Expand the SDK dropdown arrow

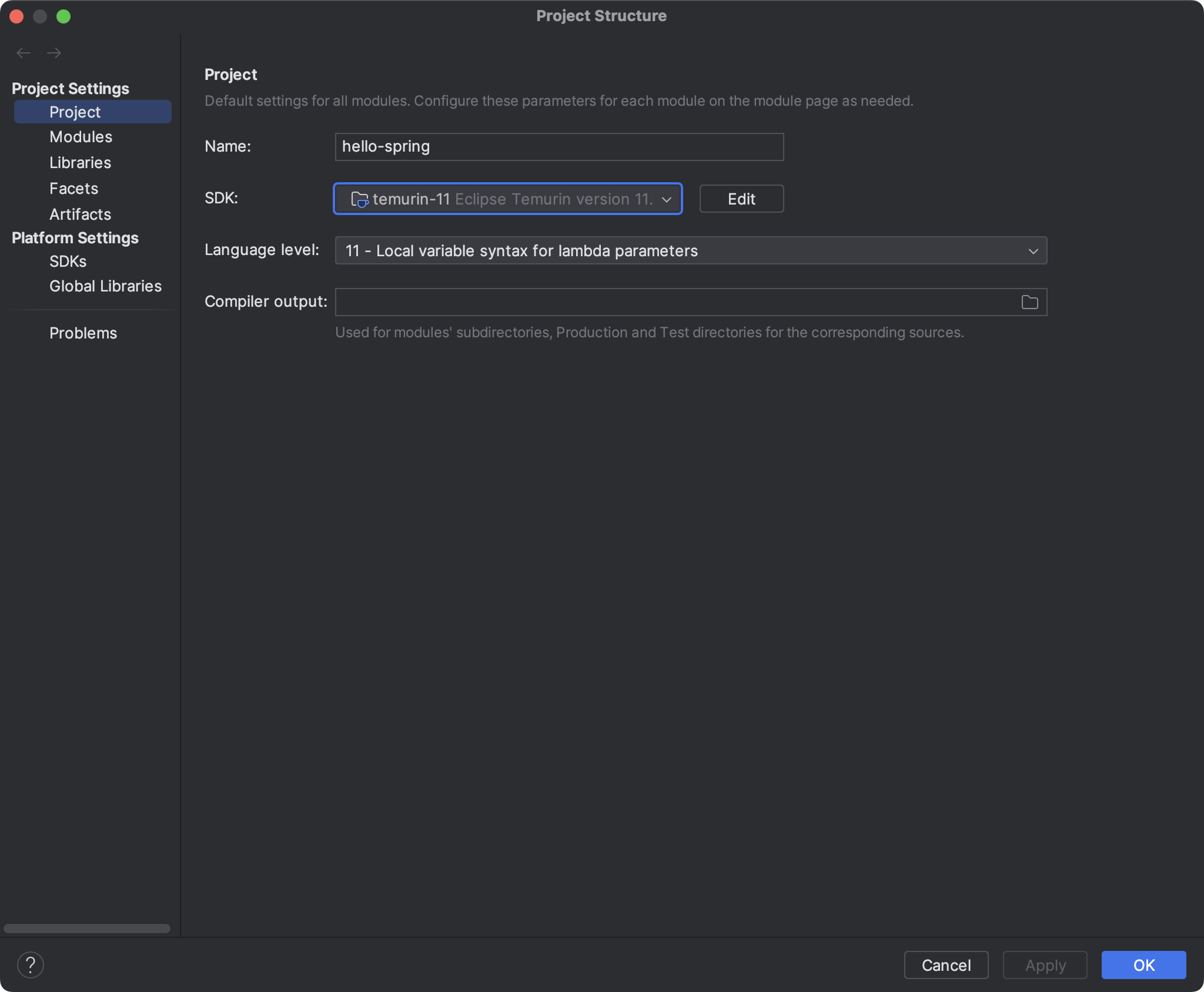point(667,199)
